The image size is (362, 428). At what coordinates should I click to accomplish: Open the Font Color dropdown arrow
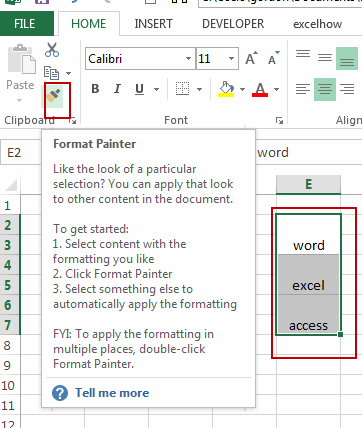pyautogui.click(x=276, y=89)
